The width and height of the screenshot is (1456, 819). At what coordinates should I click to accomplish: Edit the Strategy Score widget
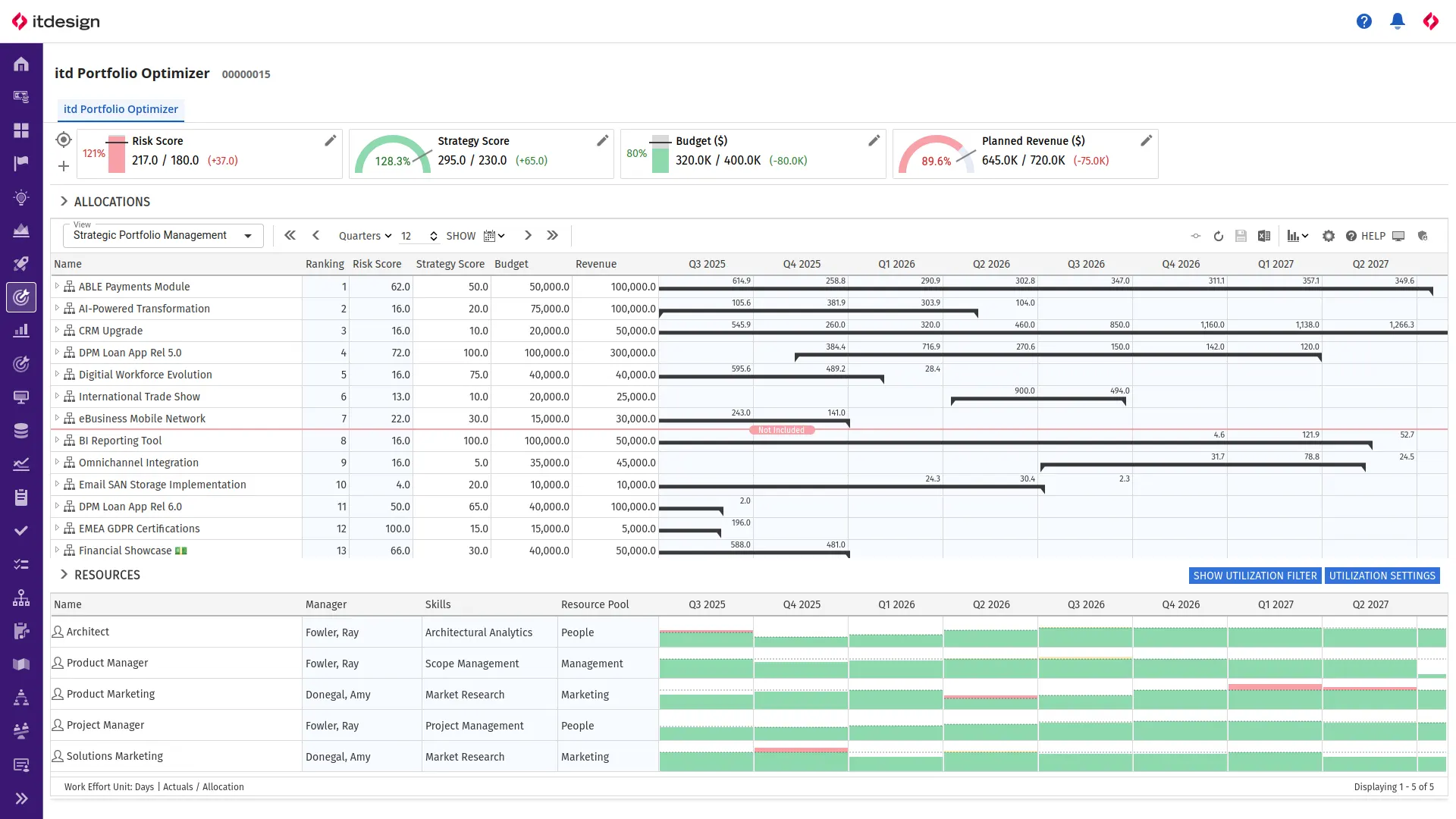(x=603, y=140)
